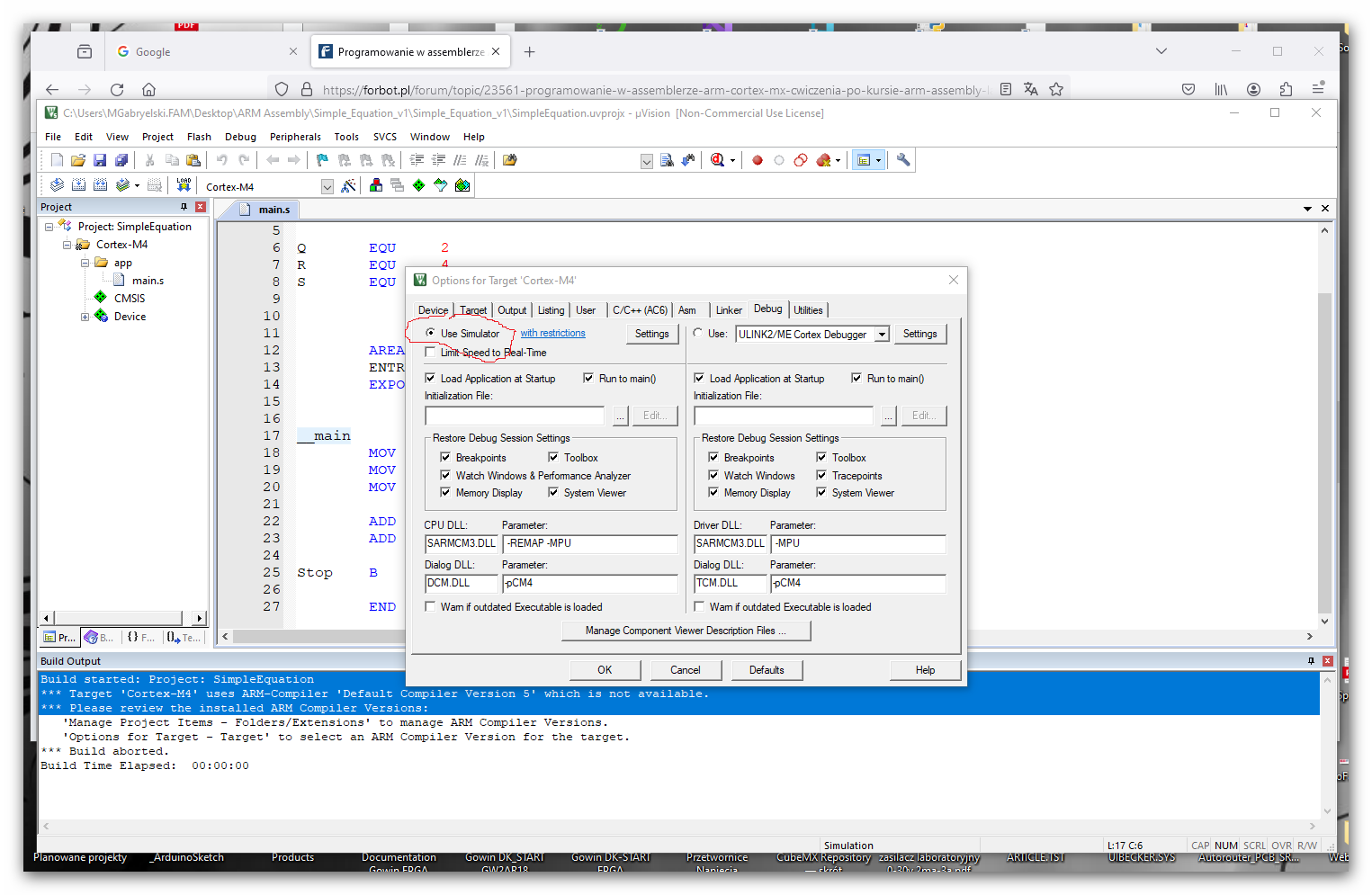Click the New file icon in uVision toolbar
The height and width of the screenshot is (895, 1372).
[x=57, y=160]
